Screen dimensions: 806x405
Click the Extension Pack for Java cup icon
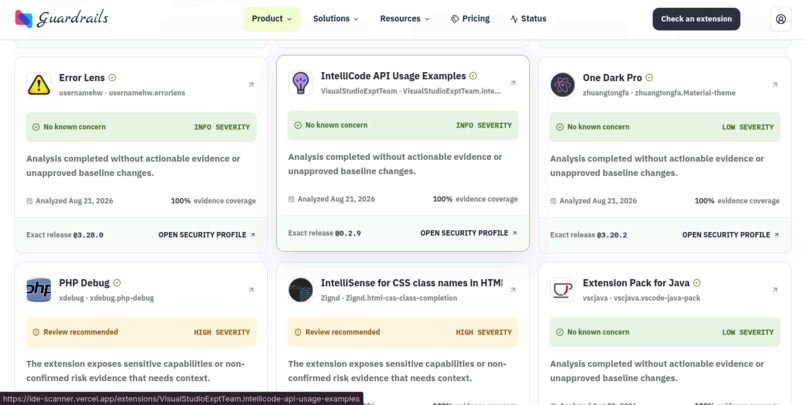pos(562,290)
